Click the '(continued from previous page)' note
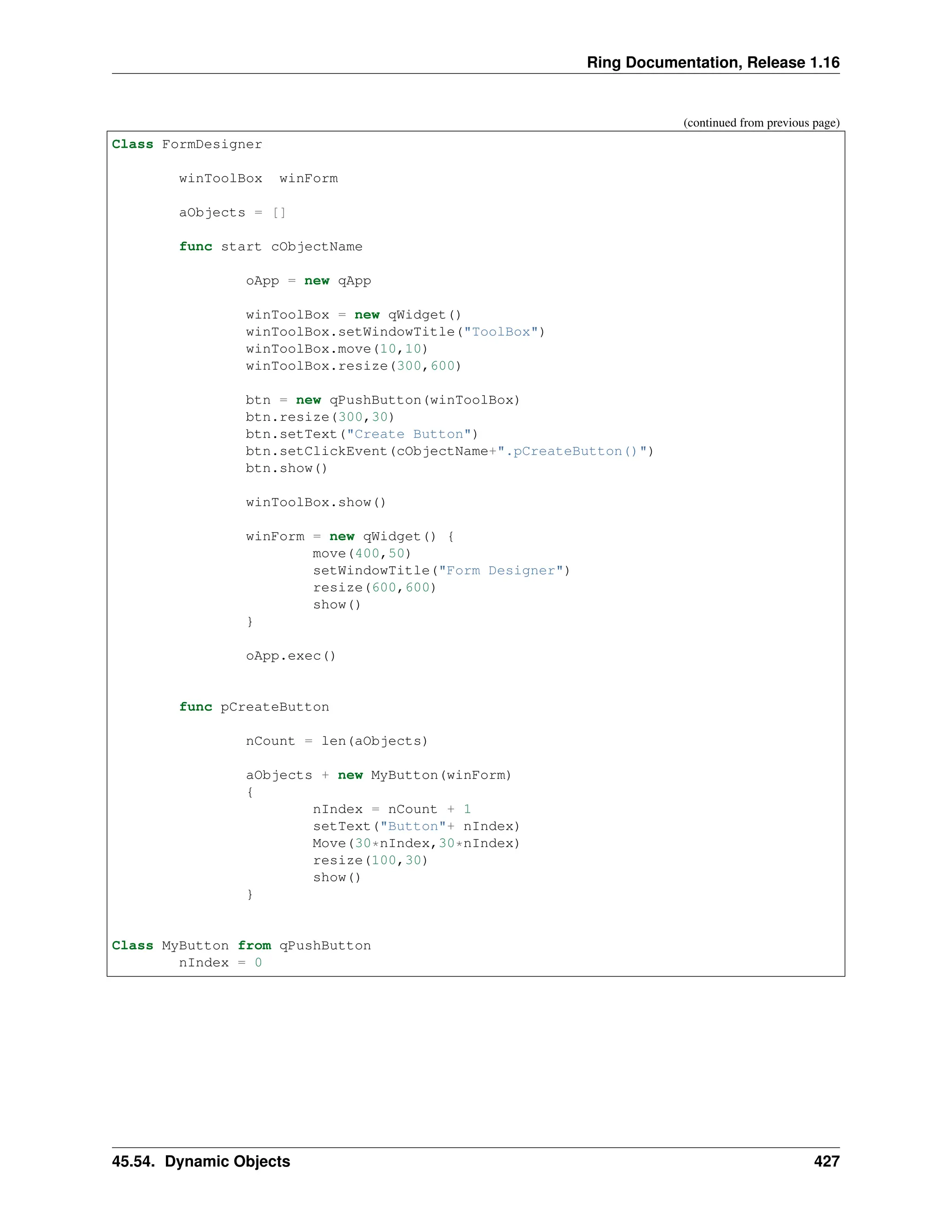The height and width of the screenshot is (1232, 952). (761, 122)
